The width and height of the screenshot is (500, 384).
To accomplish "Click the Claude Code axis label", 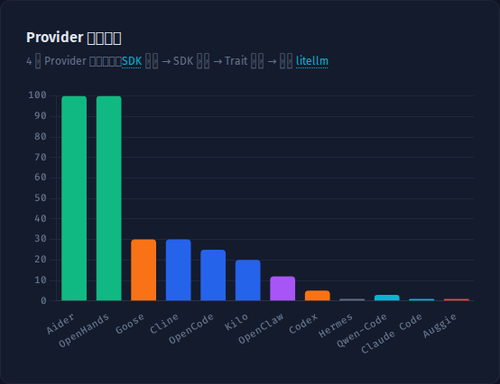I will (x=392, y=333).
